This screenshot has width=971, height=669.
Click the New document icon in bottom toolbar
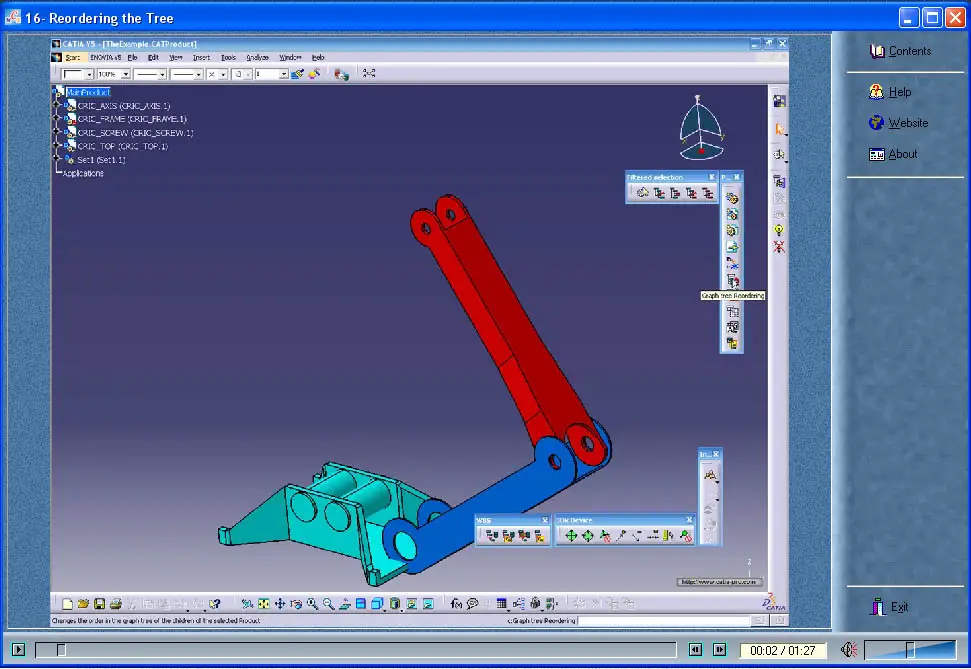[x=67, y=603]
